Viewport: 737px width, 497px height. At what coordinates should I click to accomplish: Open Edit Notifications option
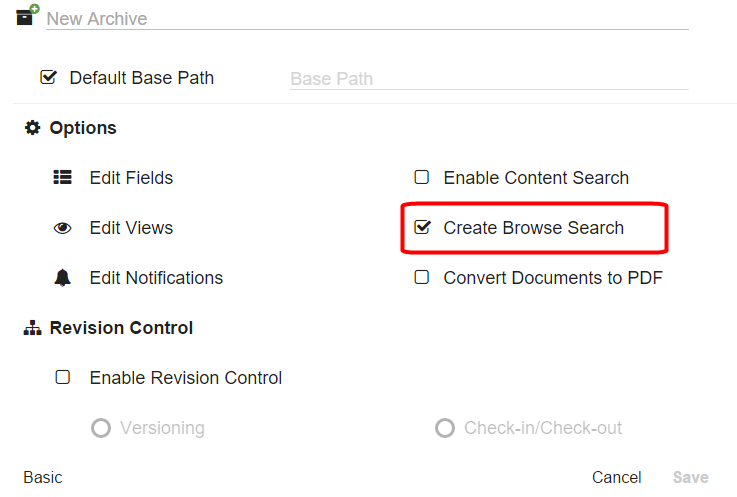(156, 278)
